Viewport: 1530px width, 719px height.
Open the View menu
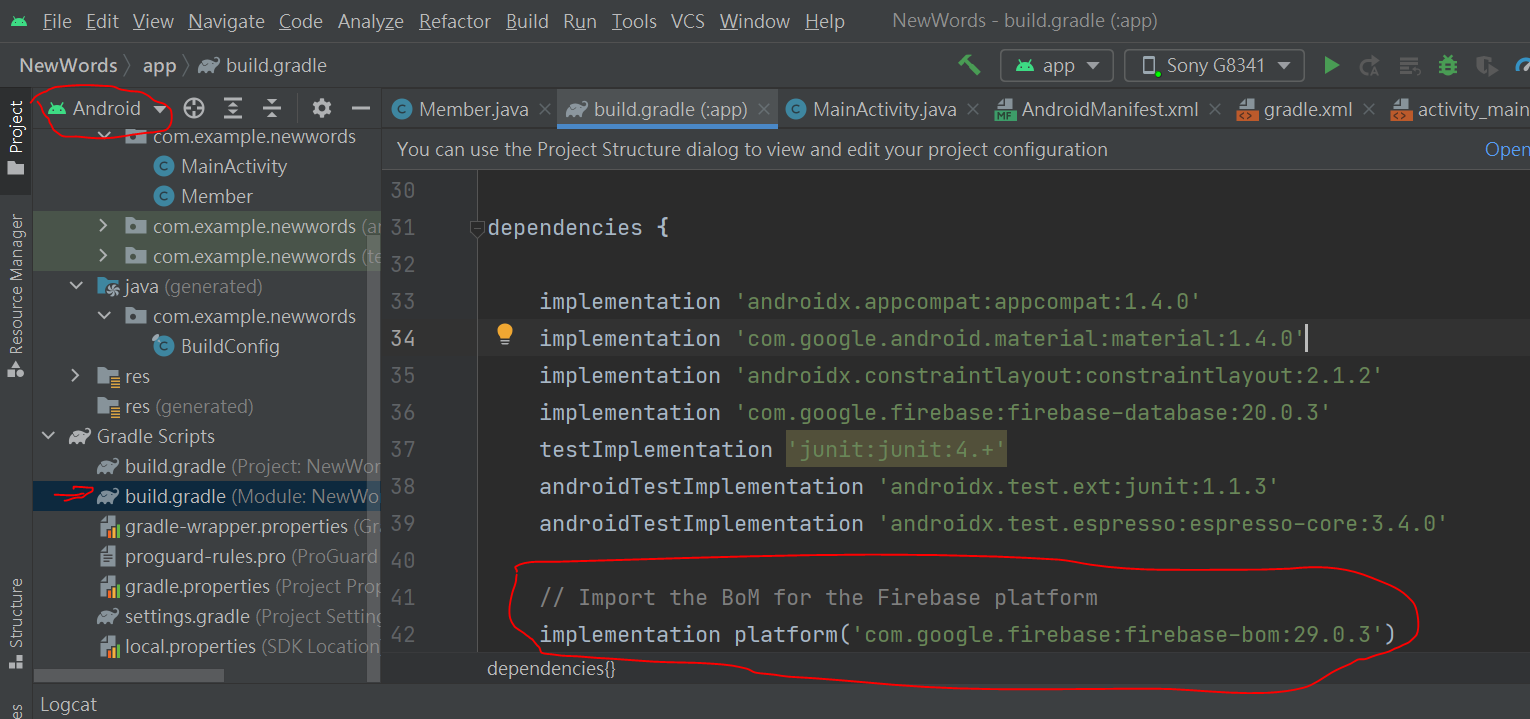[153, 21]
